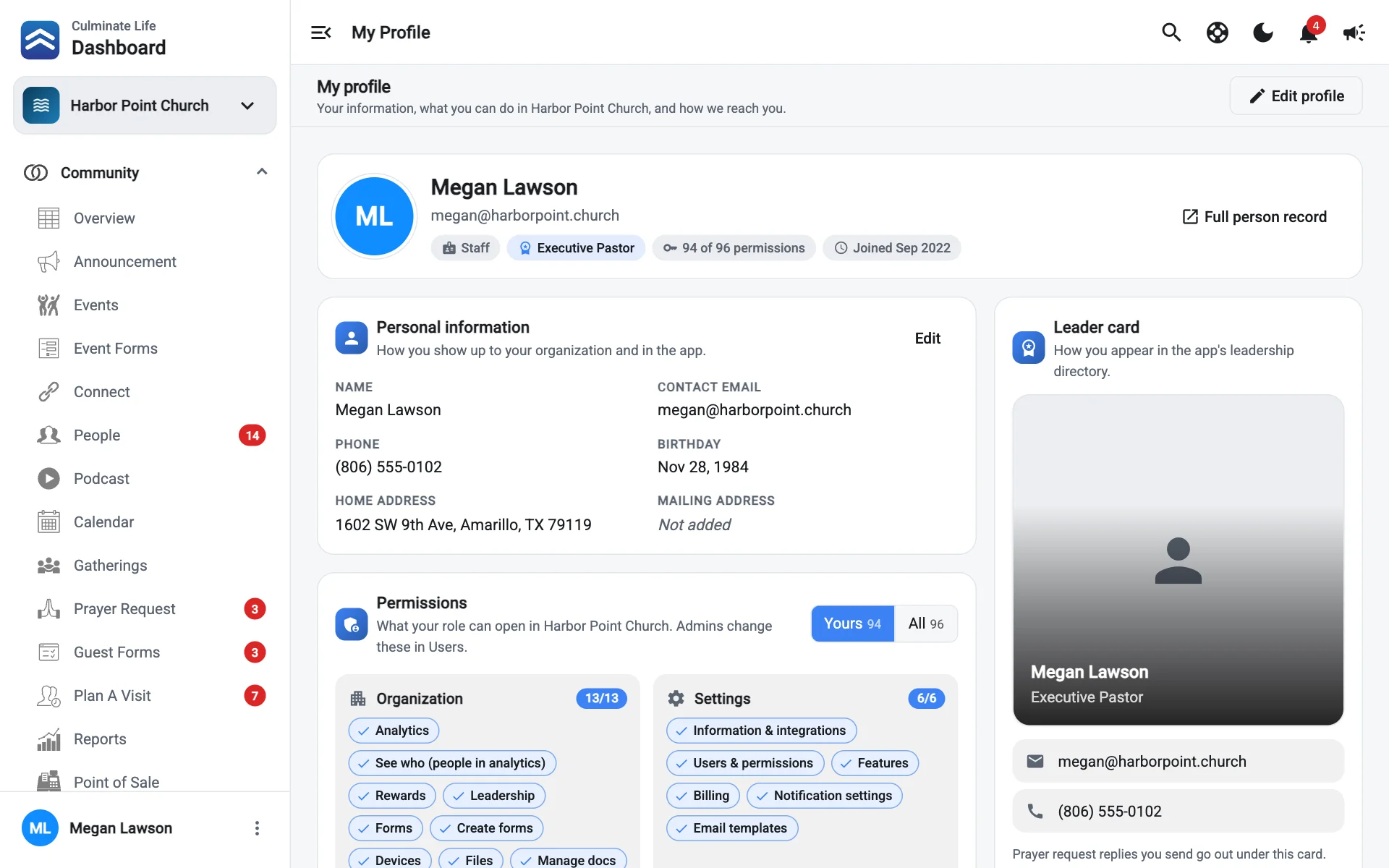Image resolution: width=1389 pixels, height=868 pixels.
Task: Open the Full person record link
Action: 1254,217
